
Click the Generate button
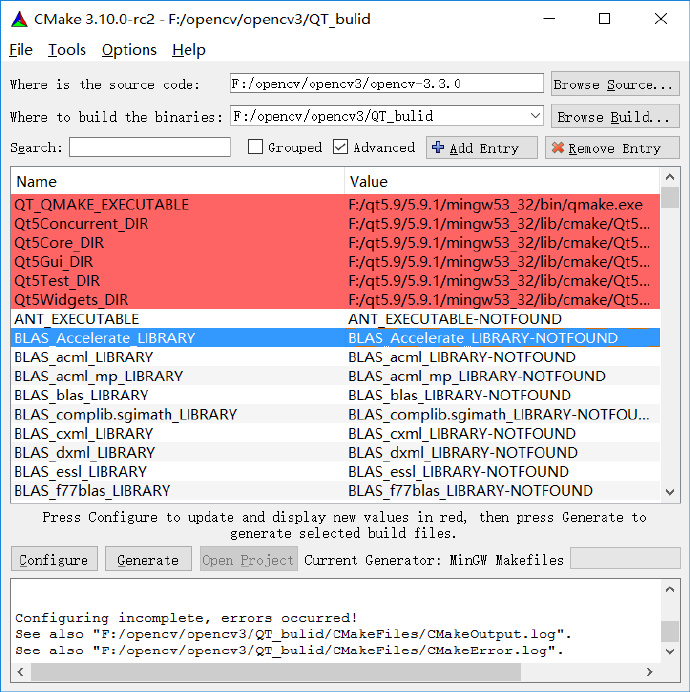point(148,559)
